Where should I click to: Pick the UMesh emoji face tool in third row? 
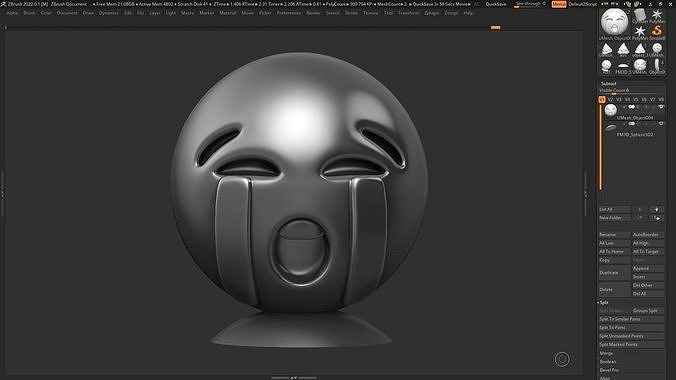tap(657, 50)
